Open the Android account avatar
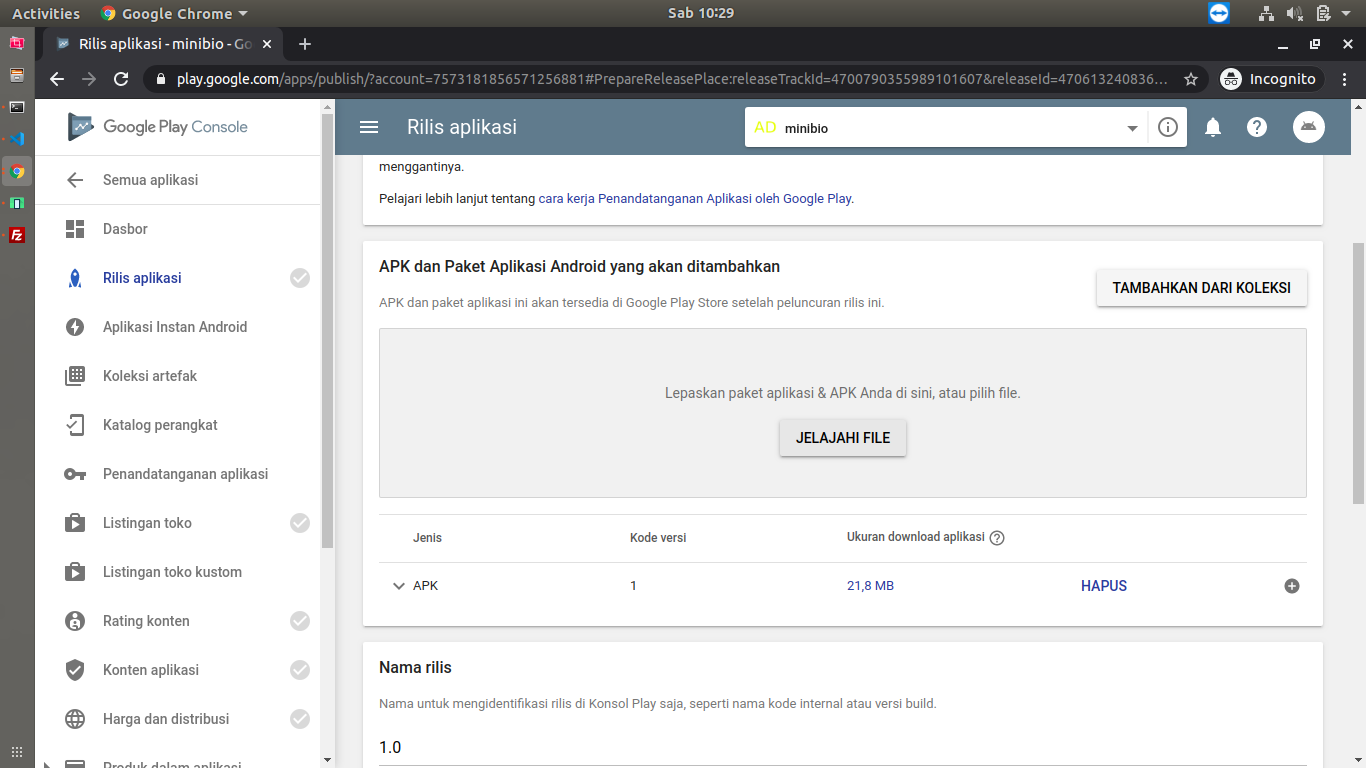1366x768 pixels. 1309,127
